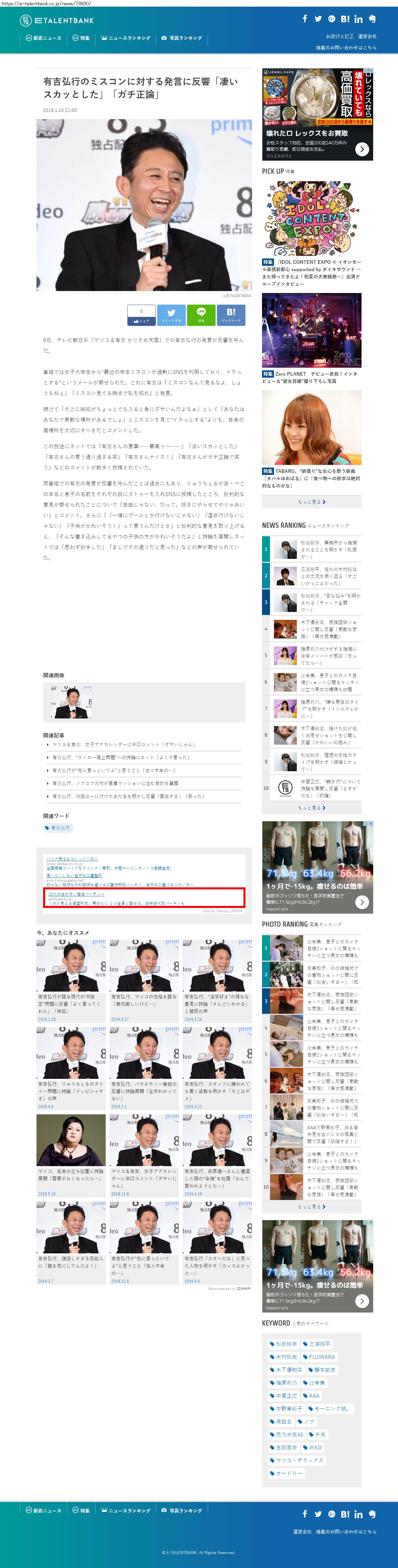Open news ranking item 2 三浦翔平
The image size is (398, 1568).
click(x=311, y=576)
